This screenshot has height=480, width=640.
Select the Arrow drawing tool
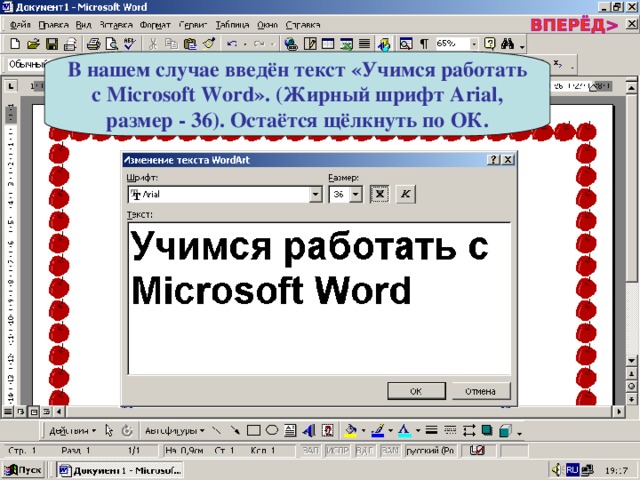point(235,430)
